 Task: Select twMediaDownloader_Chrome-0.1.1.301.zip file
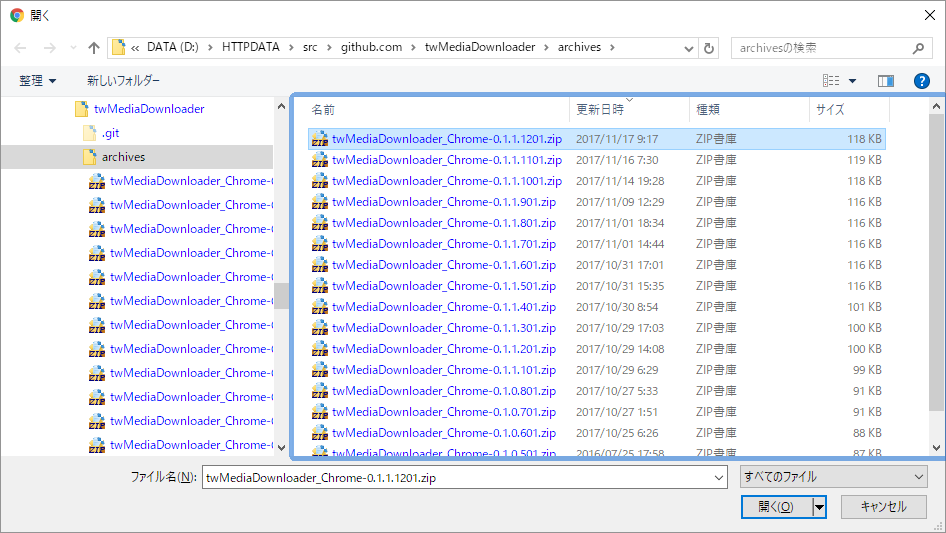point(597,328)
